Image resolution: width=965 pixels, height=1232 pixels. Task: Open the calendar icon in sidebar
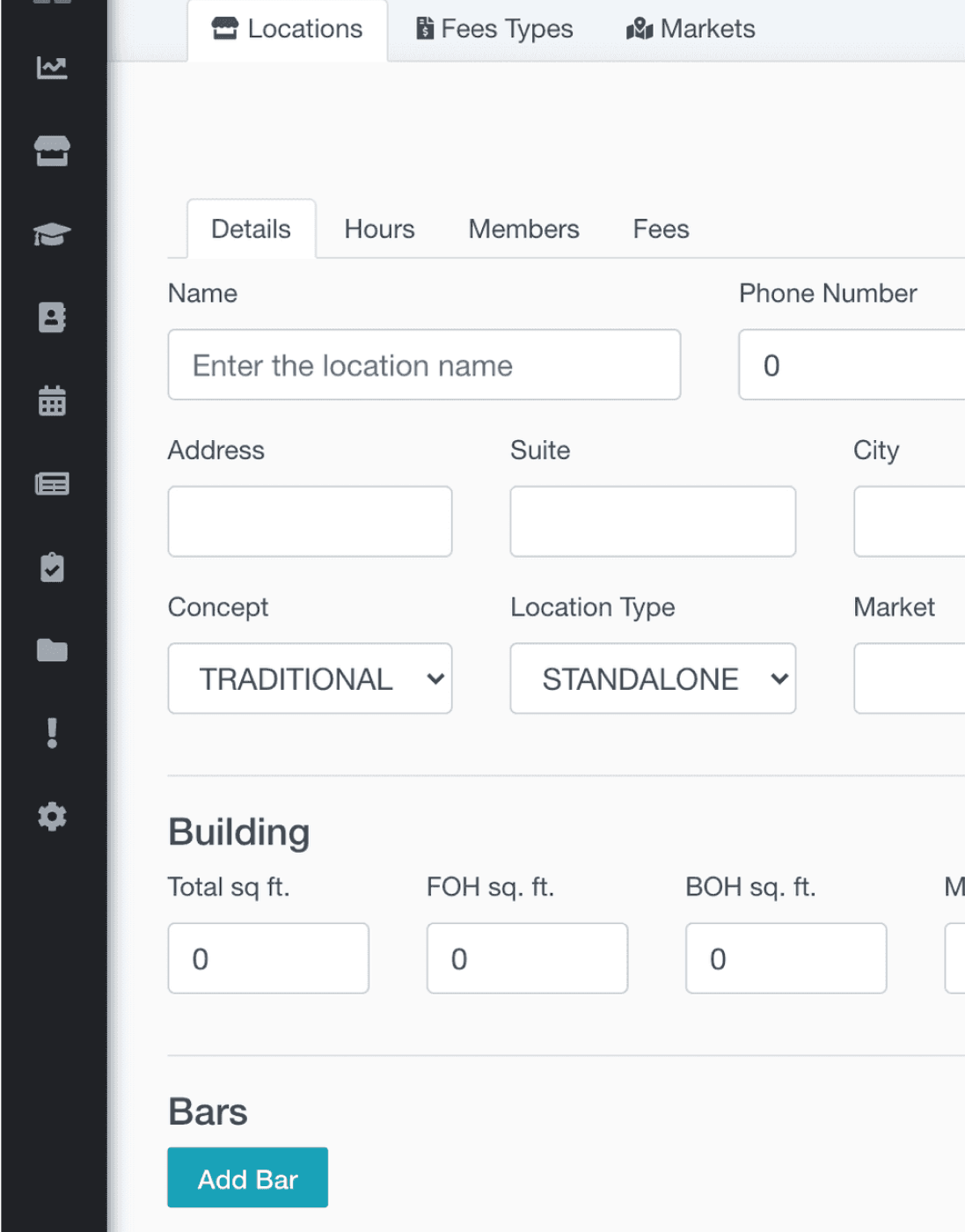coord(52,400)
